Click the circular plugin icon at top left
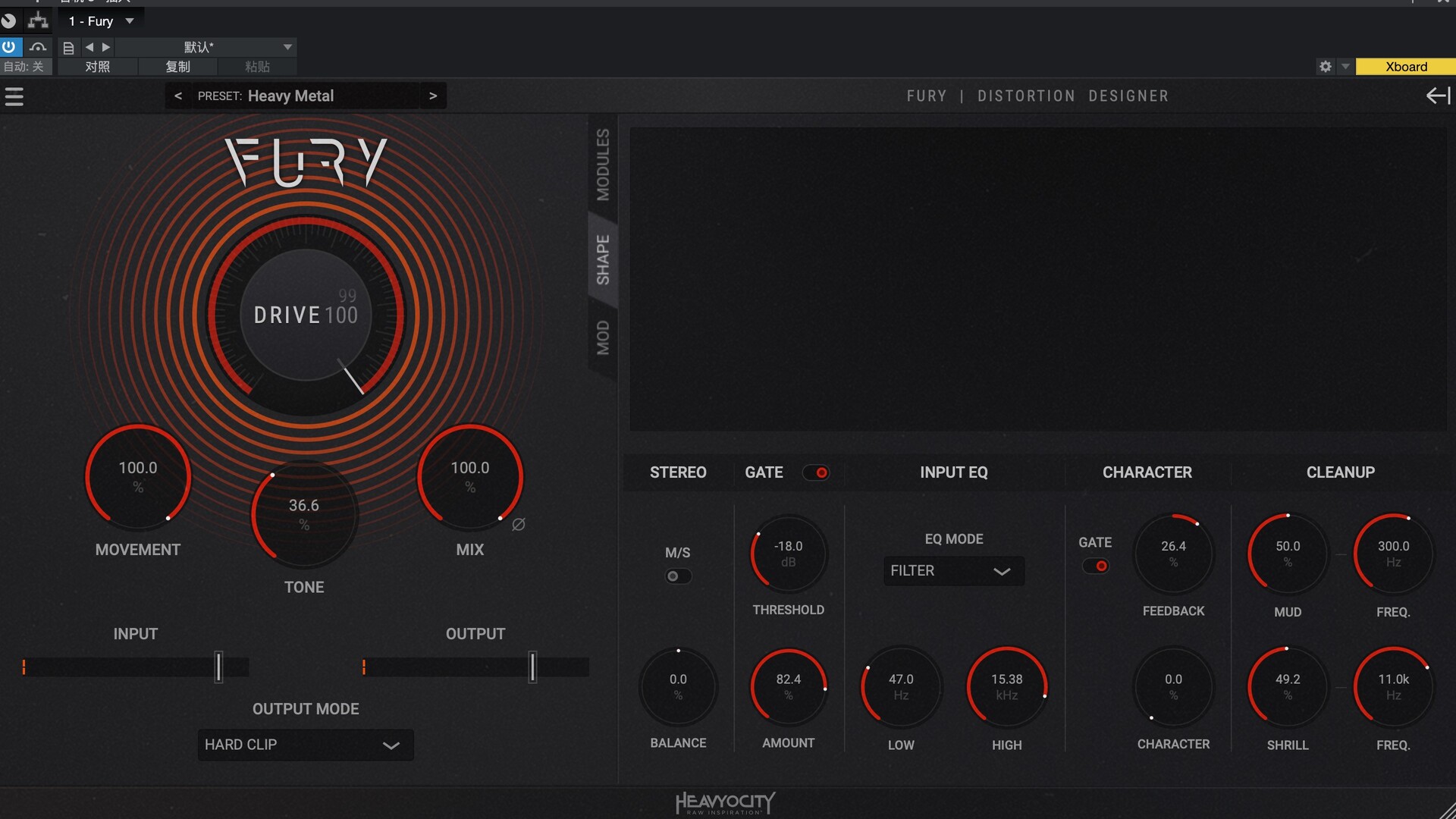This screenshot has height=819, width=1456. (x=9, y=20)
